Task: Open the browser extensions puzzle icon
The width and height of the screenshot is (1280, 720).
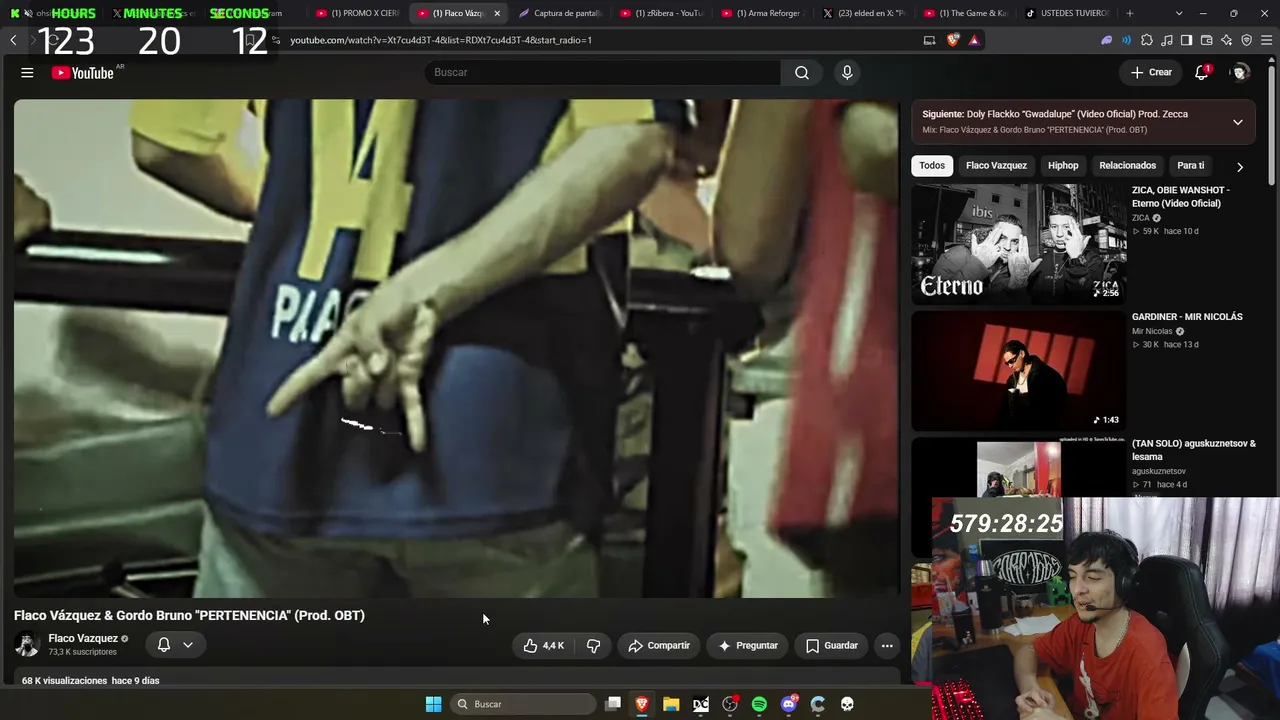Action: click(1146, 40)
